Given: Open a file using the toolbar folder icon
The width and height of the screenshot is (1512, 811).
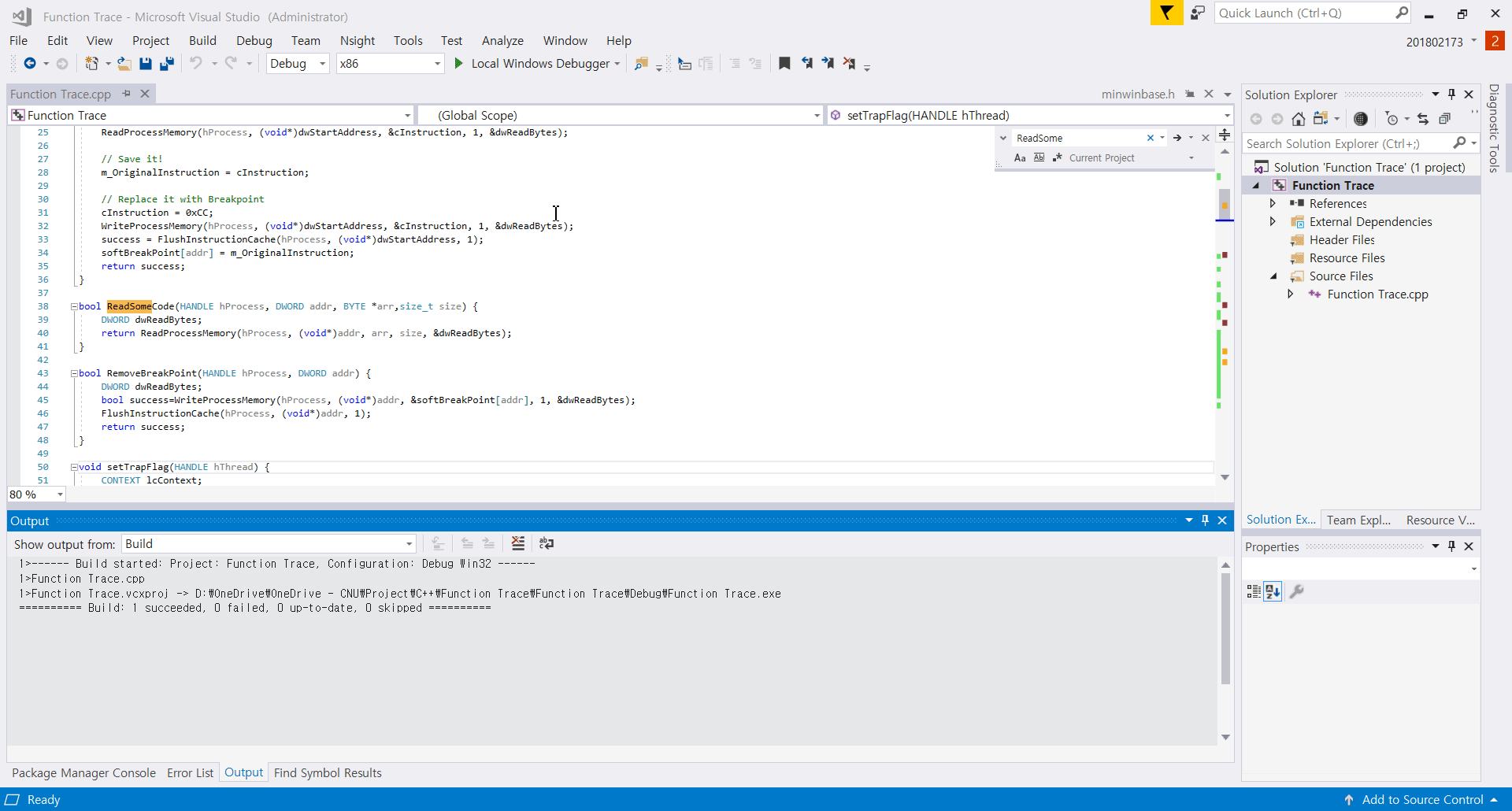Looking at the screenshot, I should pos(124,64).
